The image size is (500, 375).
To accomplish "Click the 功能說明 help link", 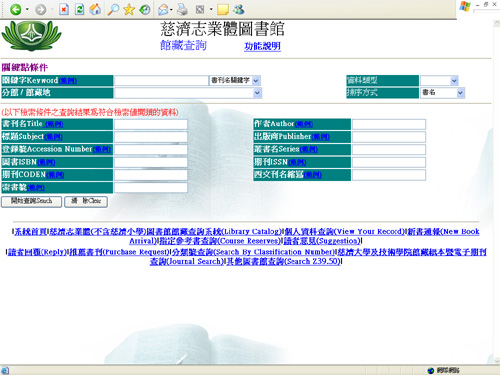I will [262, 46].
